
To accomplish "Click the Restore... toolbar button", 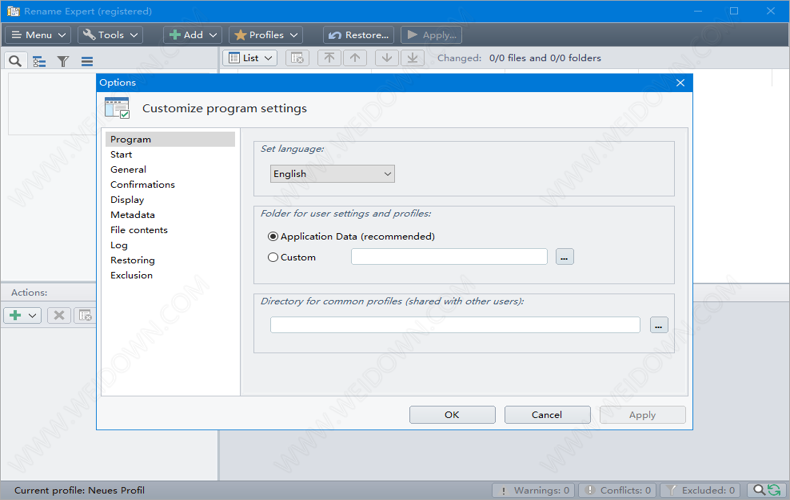I will click(x=358, y=35).
